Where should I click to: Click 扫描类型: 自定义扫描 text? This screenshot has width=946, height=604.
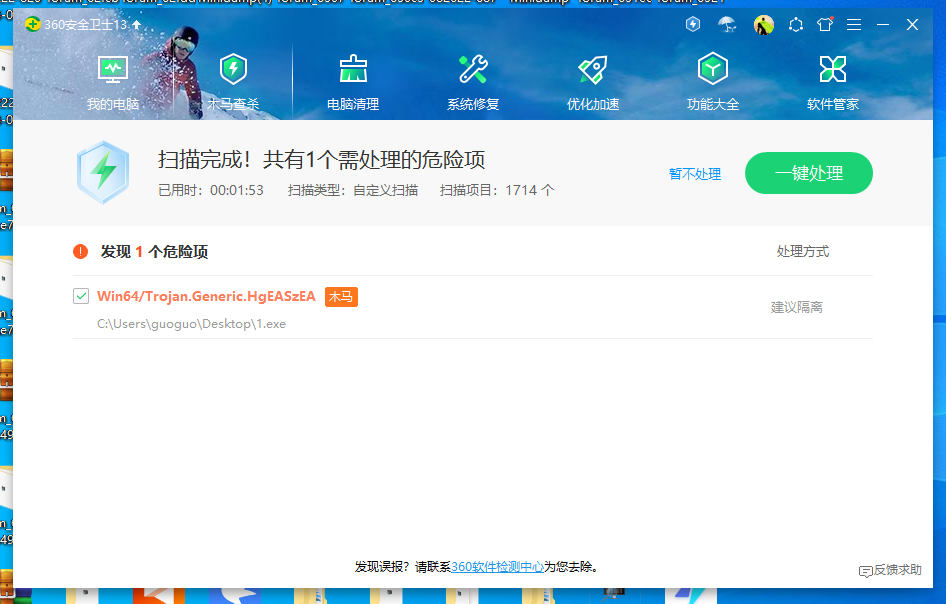click(353, 191)
